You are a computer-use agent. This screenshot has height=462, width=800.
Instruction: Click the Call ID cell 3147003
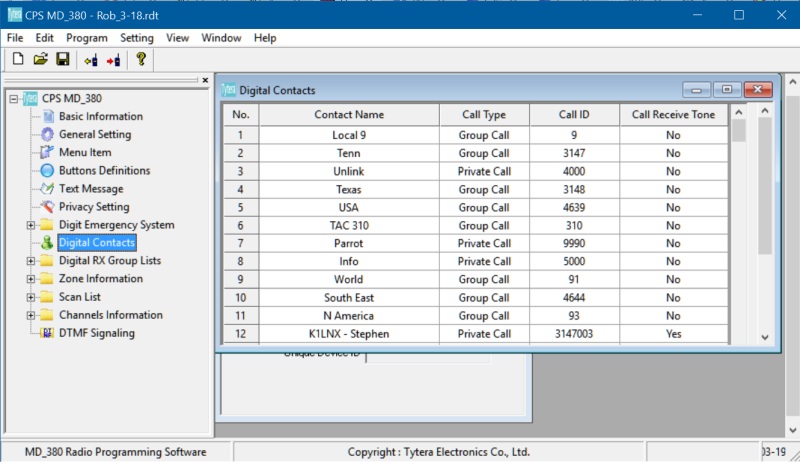574,334
